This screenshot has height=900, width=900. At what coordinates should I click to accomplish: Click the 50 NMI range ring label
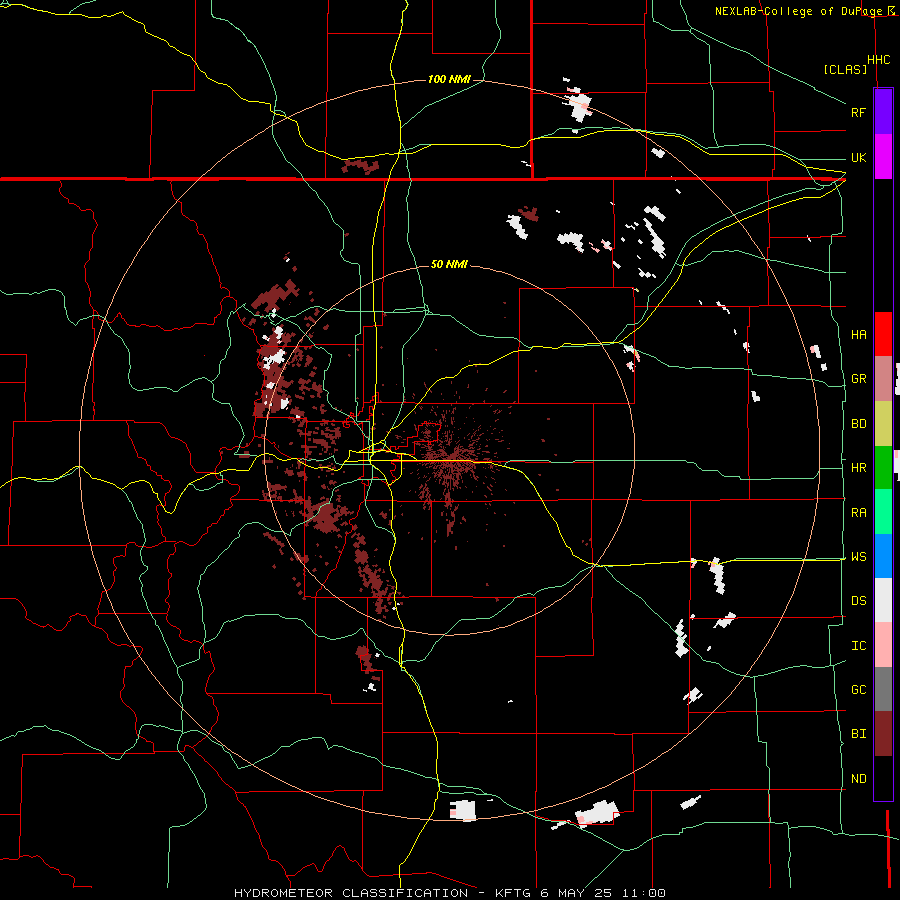pos(449,265)
